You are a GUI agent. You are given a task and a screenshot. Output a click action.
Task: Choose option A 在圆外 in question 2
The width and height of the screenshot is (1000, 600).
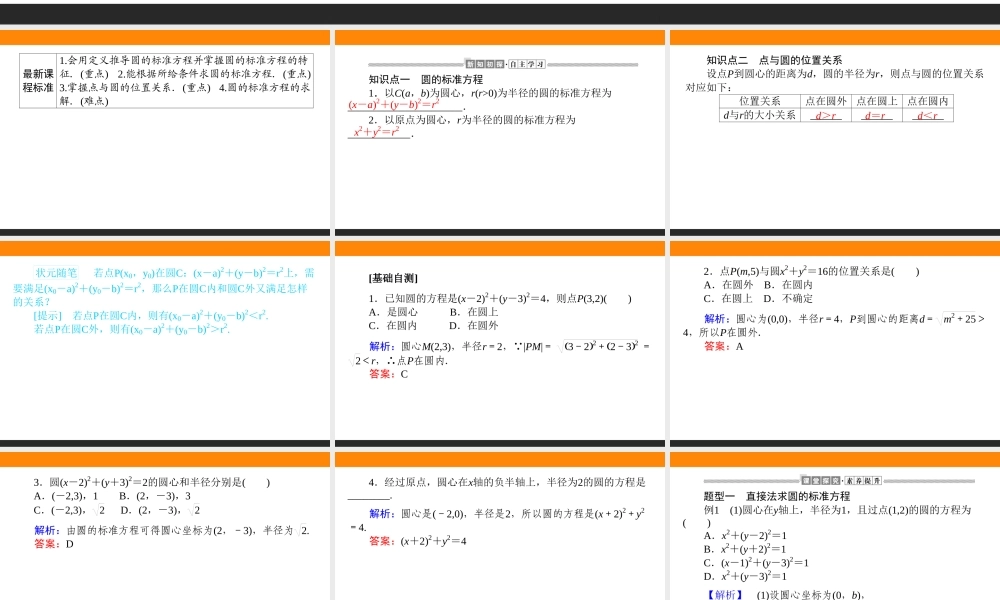coord(728,284)
